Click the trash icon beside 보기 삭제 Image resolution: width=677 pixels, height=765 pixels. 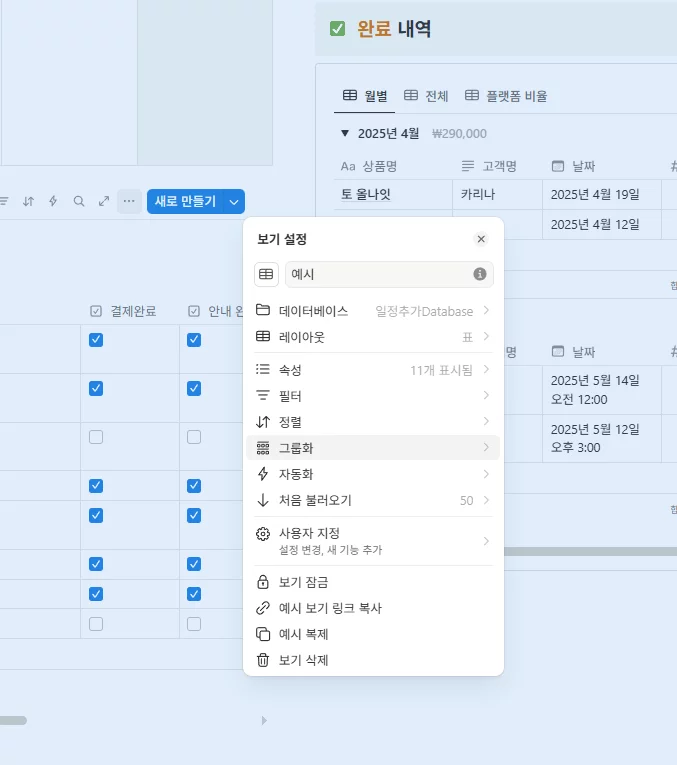[x=263, y=660]
